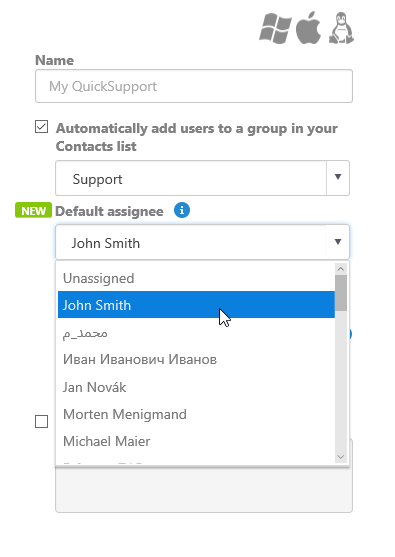Select Michael Maier from the list
395x557 pixels.
coord(196,441)
